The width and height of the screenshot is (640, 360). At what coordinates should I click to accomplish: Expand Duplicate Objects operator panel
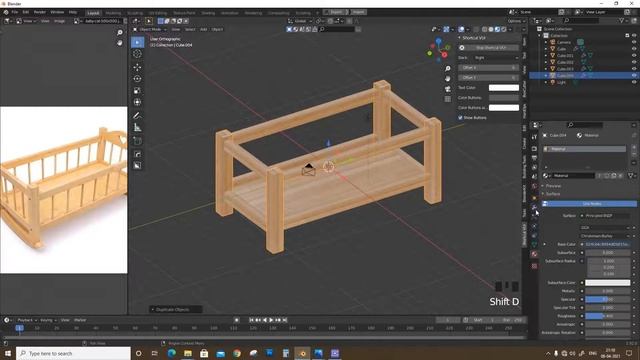[176, 309]
